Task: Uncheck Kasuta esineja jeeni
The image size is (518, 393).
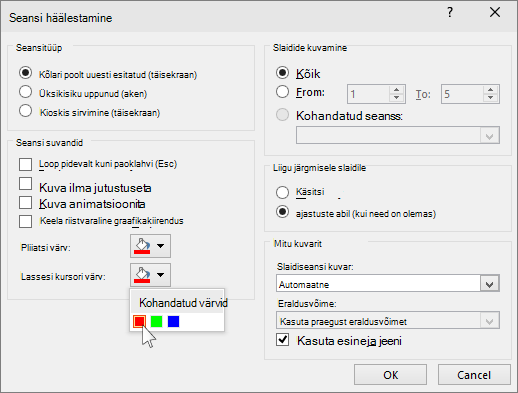Action: point(282,340)
